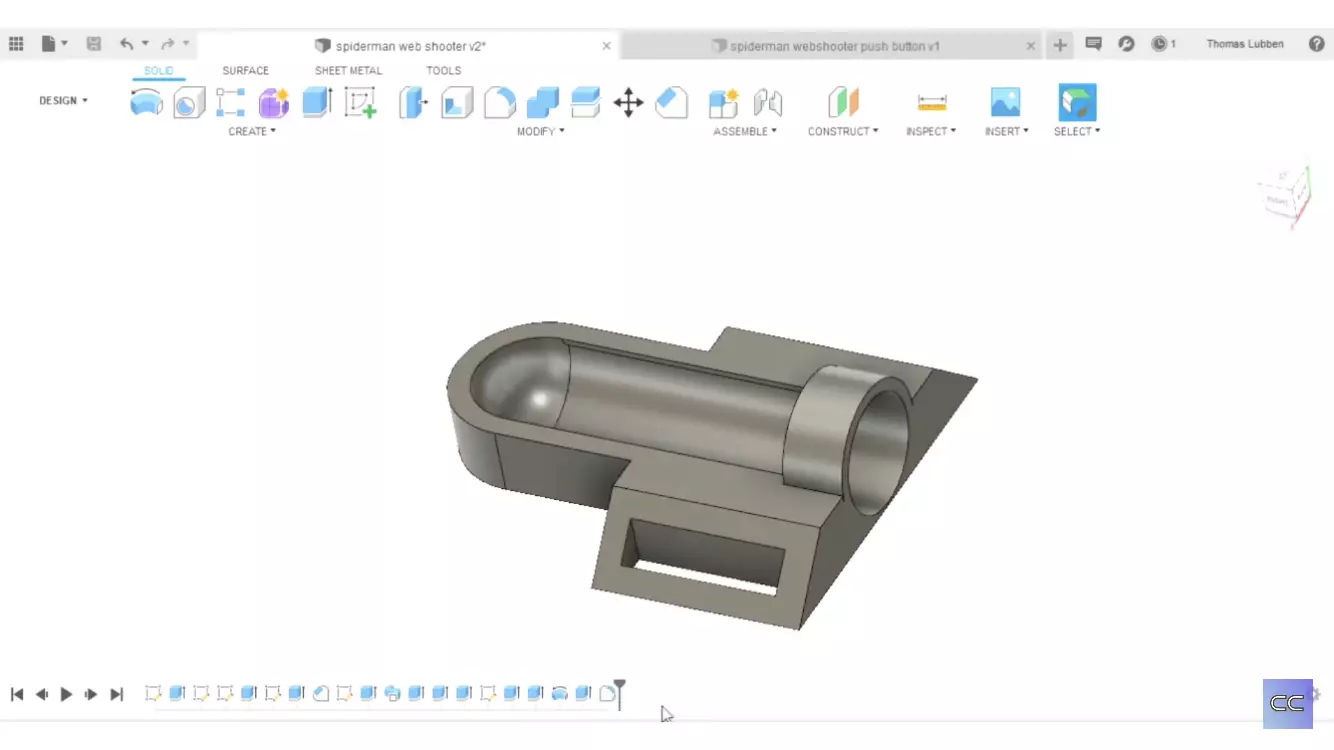
Task: Step back one timeline feature
Action: [42, 694]
